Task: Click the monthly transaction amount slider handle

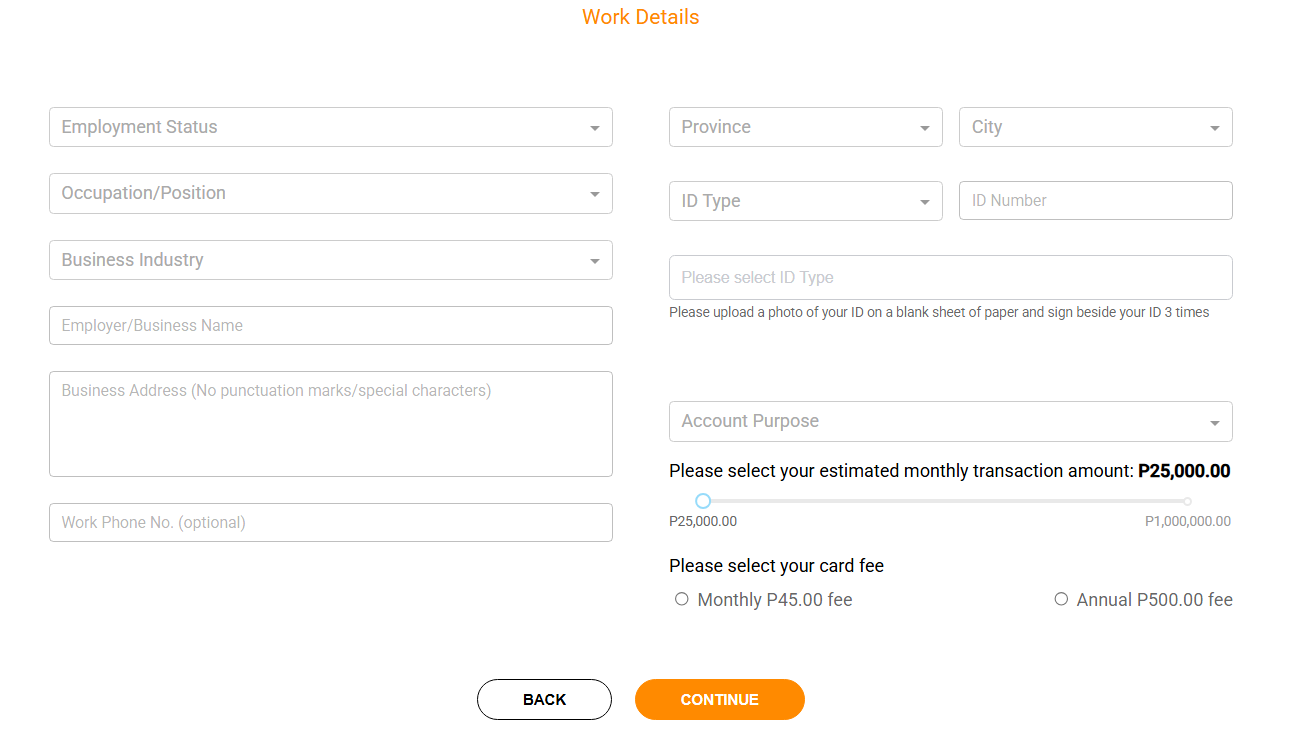Action: (x=703, y=500)
